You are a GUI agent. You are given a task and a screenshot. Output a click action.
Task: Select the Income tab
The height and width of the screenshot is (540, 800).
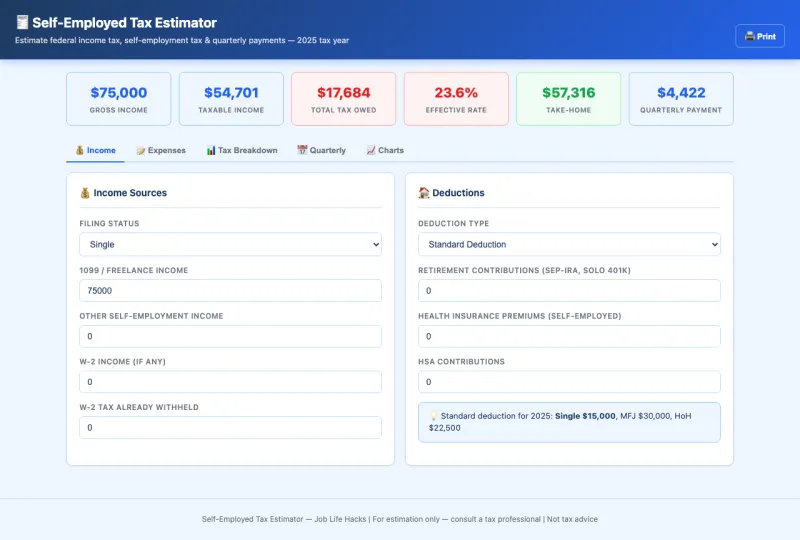click(x=96, y=150)
